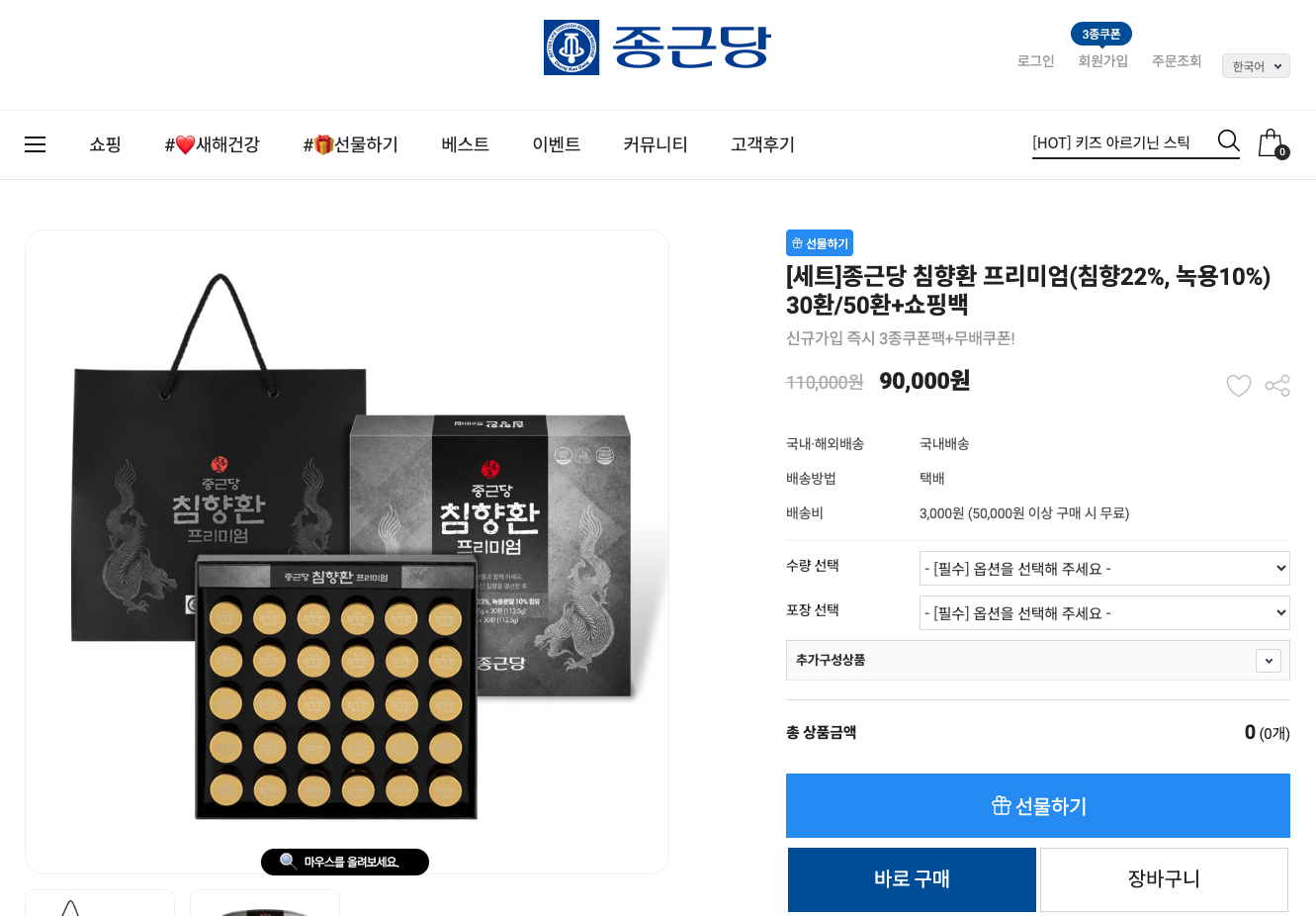Add product to wishlist with heart icon

point(1239,385)
